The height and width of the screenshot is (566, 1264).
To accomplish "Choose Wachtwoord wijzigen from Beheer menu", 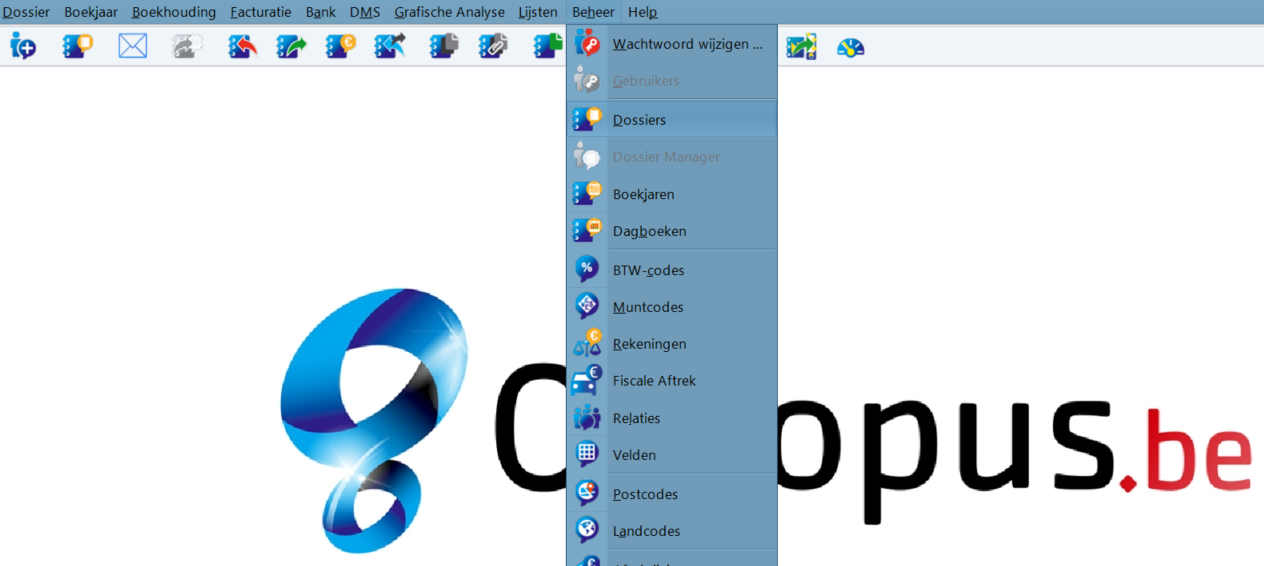I will coord(671,44).
